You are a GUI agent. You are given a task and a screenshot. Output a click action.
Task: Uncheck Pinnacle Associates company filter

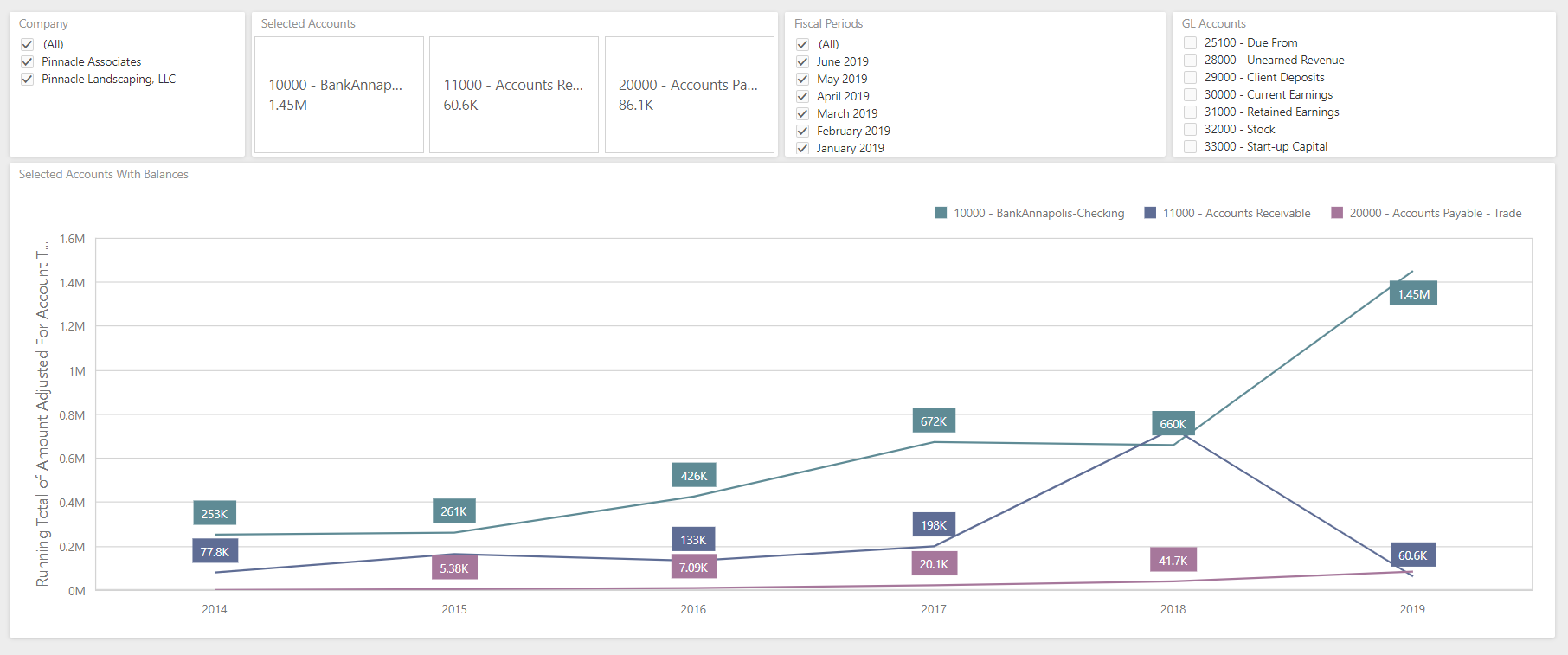(27, 61)
